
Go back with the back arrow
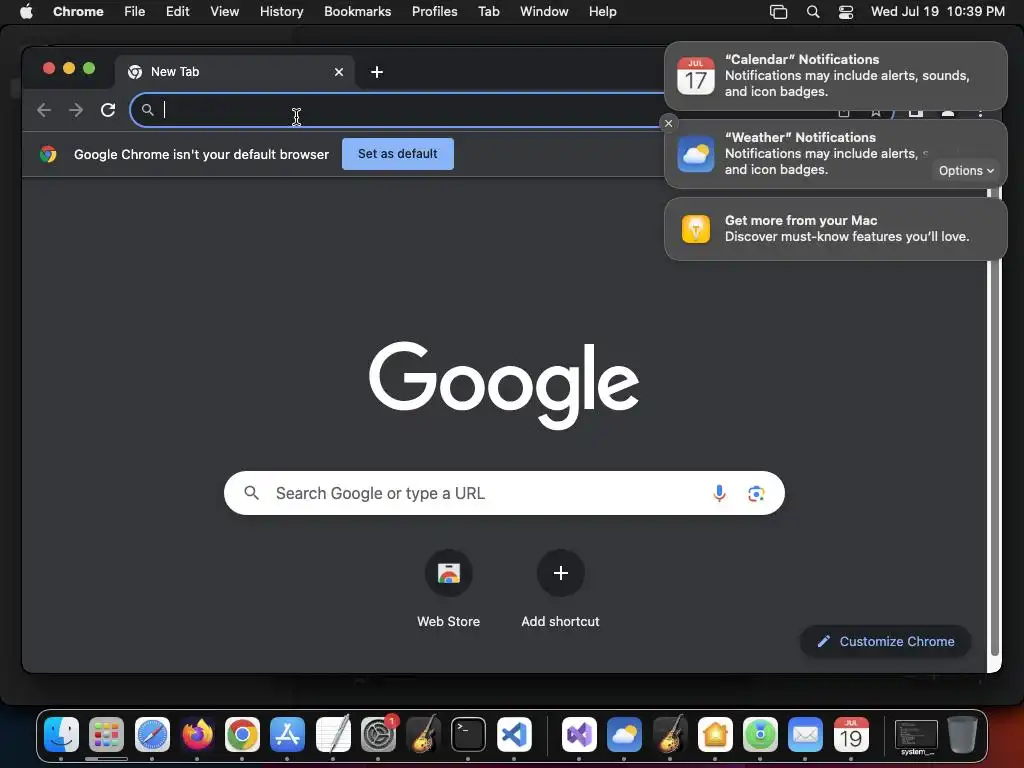click(x=44, y=110)
